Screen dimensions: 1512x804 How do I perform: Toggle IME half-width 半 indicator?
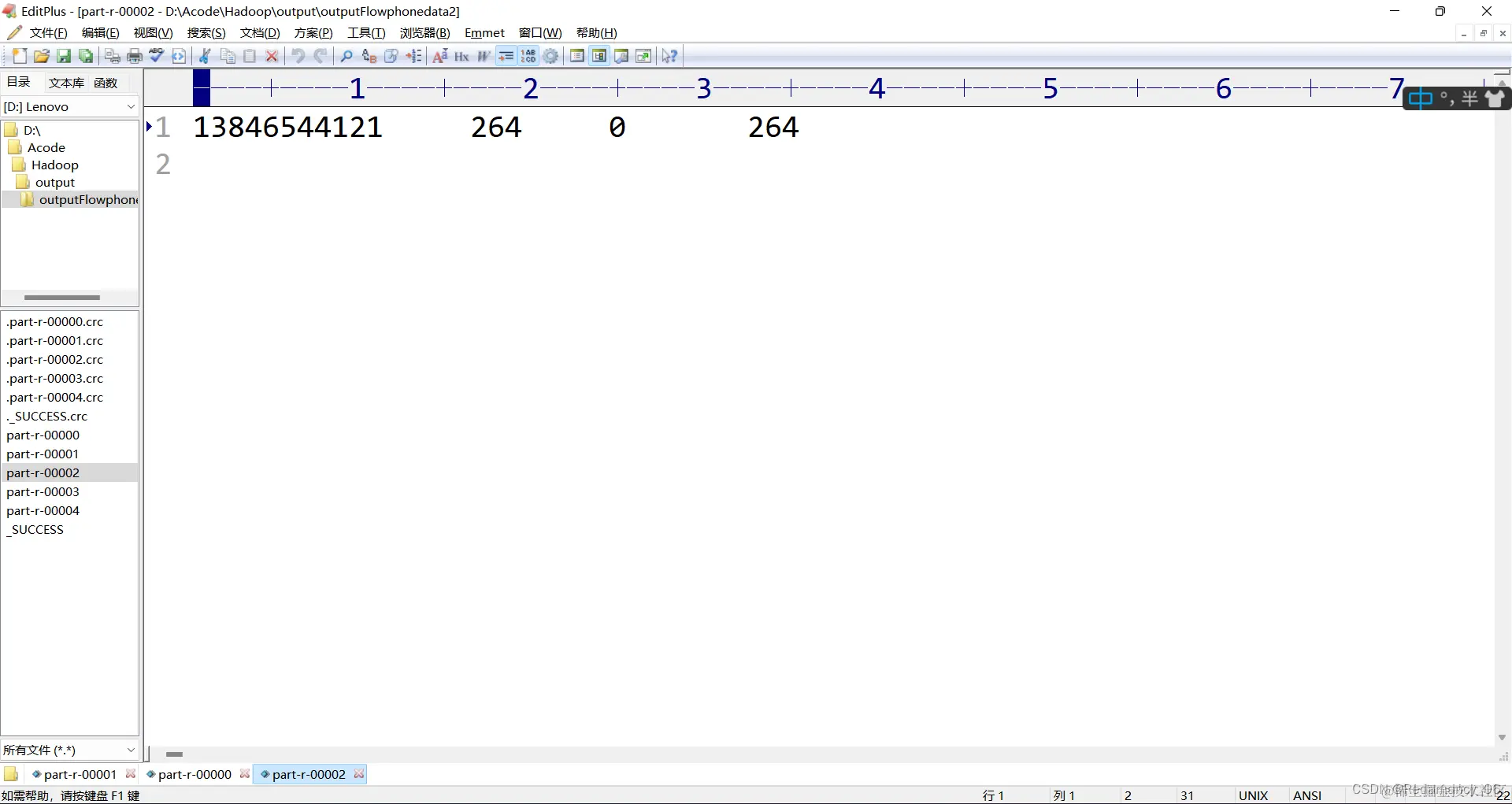pyautogui.click(x=1469, y=98)
